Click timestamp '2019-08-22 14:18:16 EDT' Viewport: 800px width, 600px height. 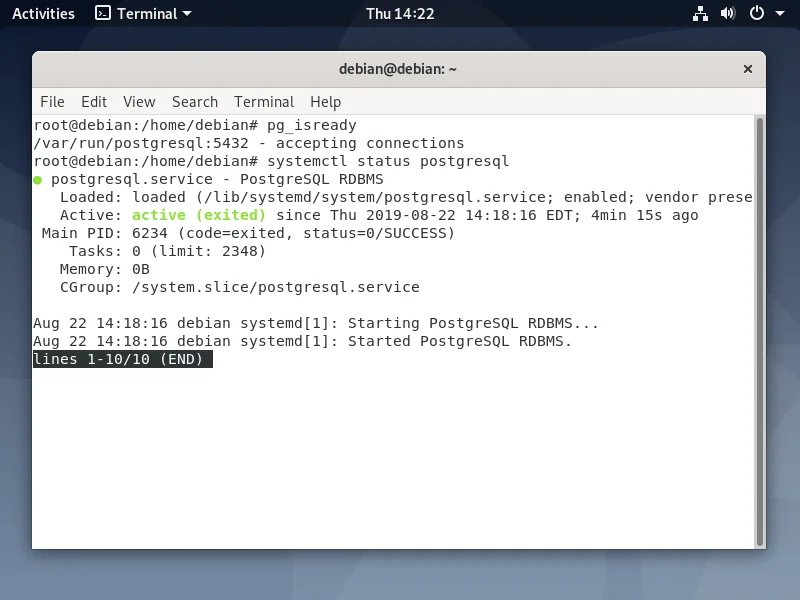(472, 215)
